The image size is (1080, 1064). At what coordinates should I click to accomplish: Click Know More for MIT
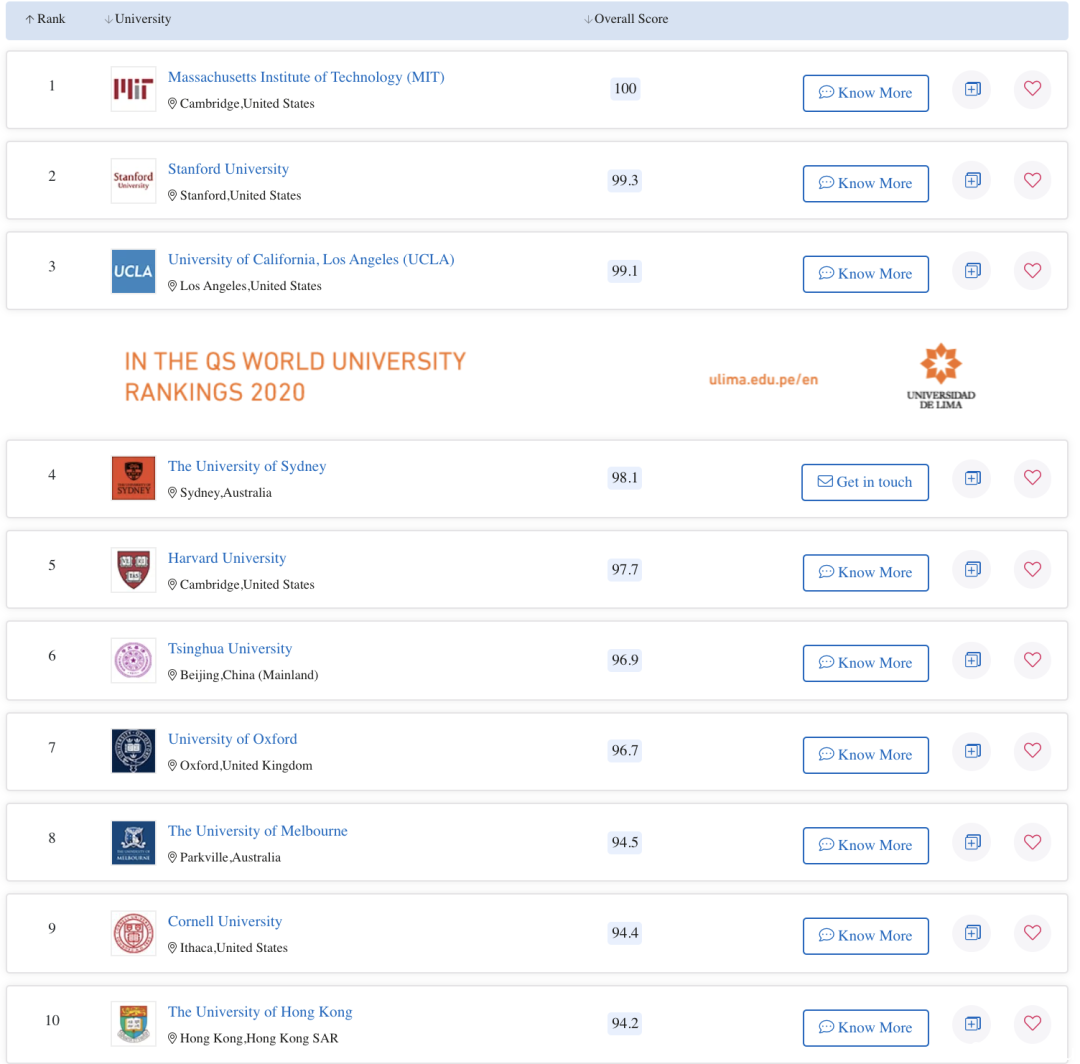point(865,93)
